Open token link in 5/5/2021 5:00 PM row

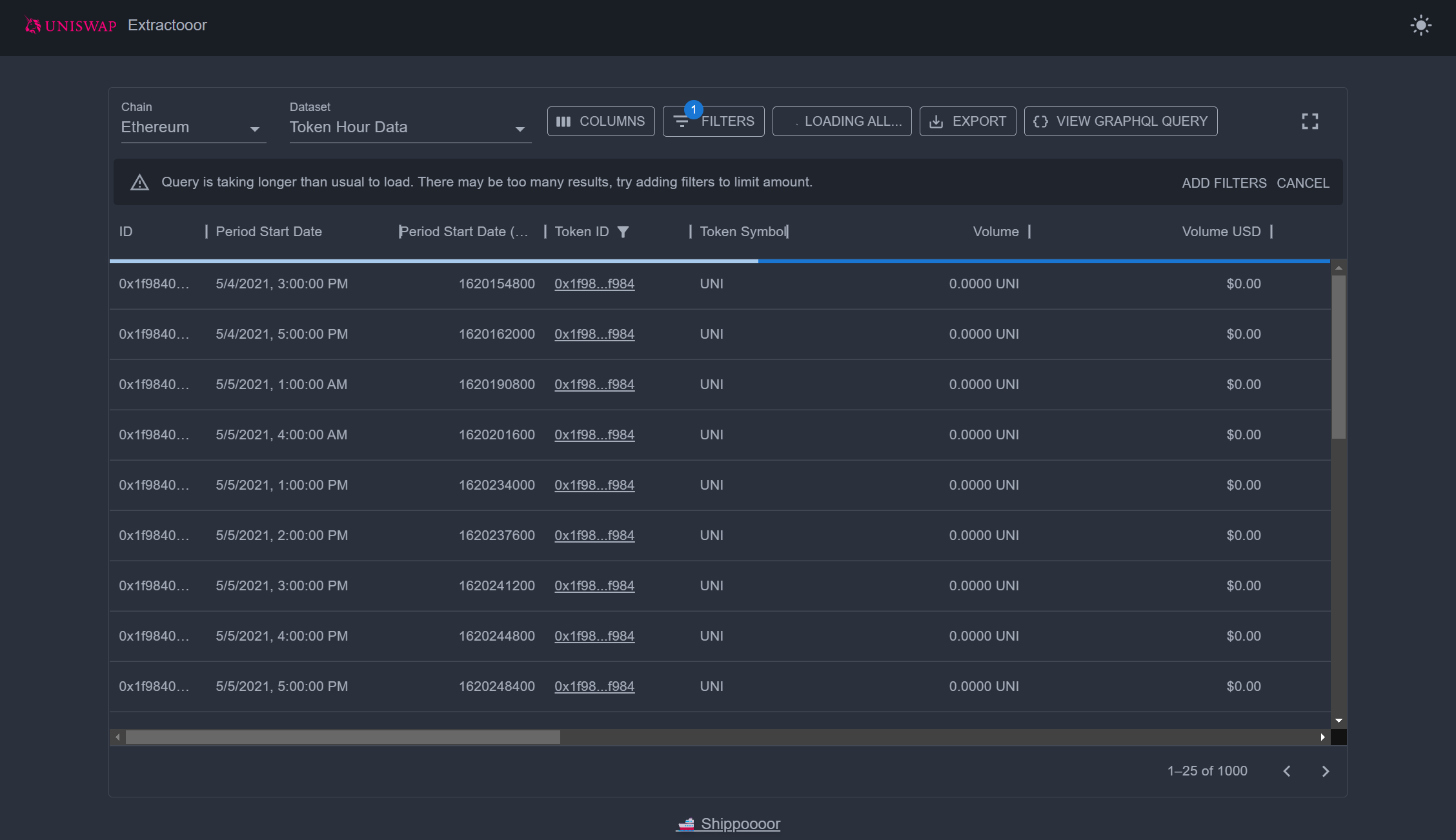pyautogui.click(x=594, y=686)
